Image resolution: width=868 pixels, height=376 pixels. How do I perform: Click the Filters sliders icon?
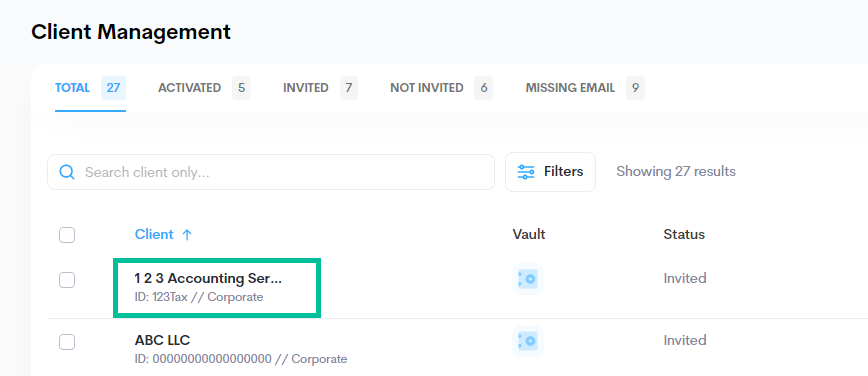click(x=526, y=172)
